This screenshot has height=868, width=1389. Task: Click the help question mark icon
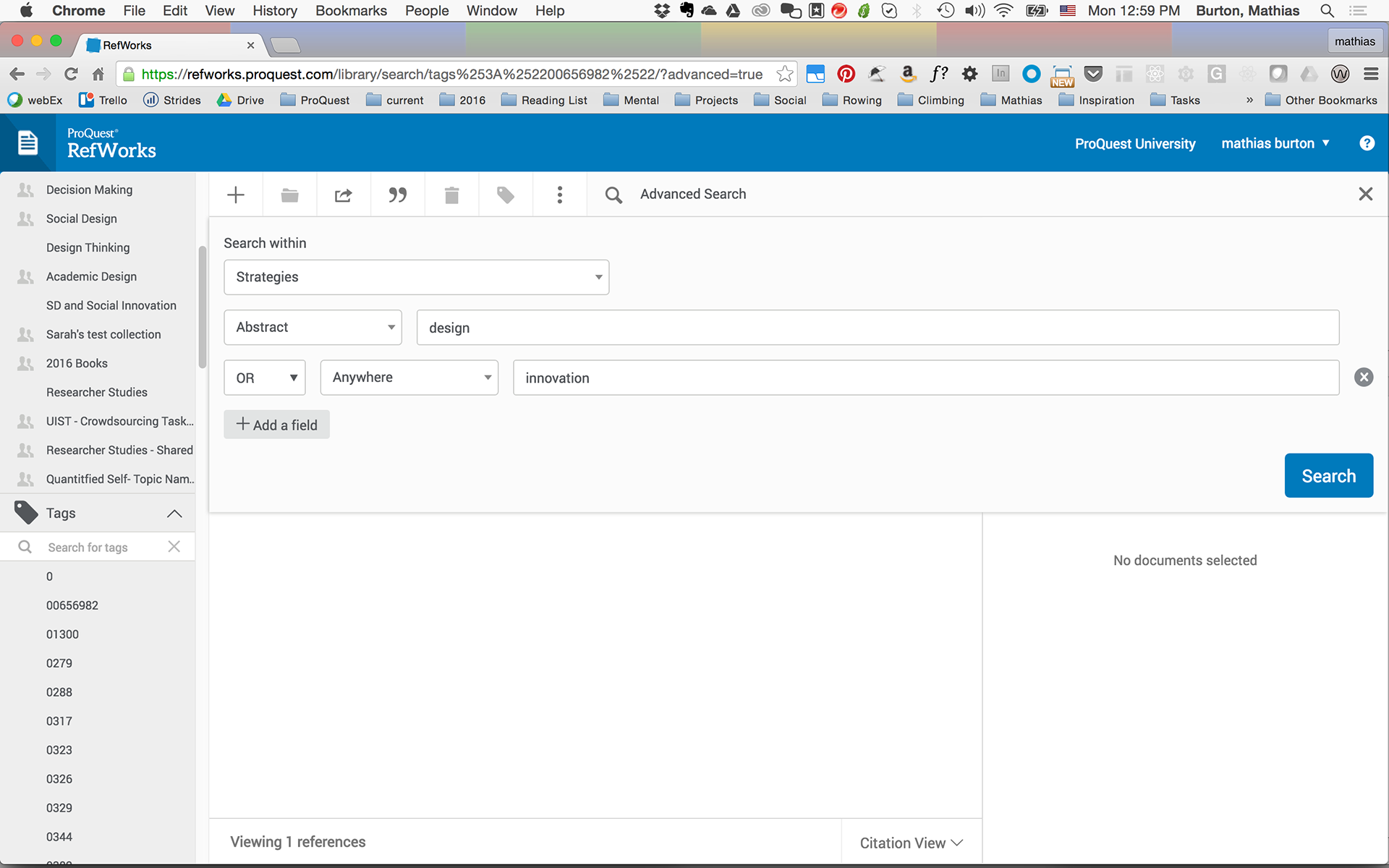(x=1367, y=143)
